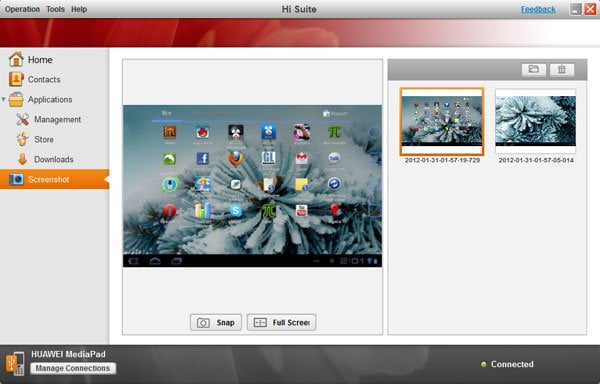Viewport: 600px width, 384px height.
Task: Click the Store shopping icon
Action: [23, 139]
